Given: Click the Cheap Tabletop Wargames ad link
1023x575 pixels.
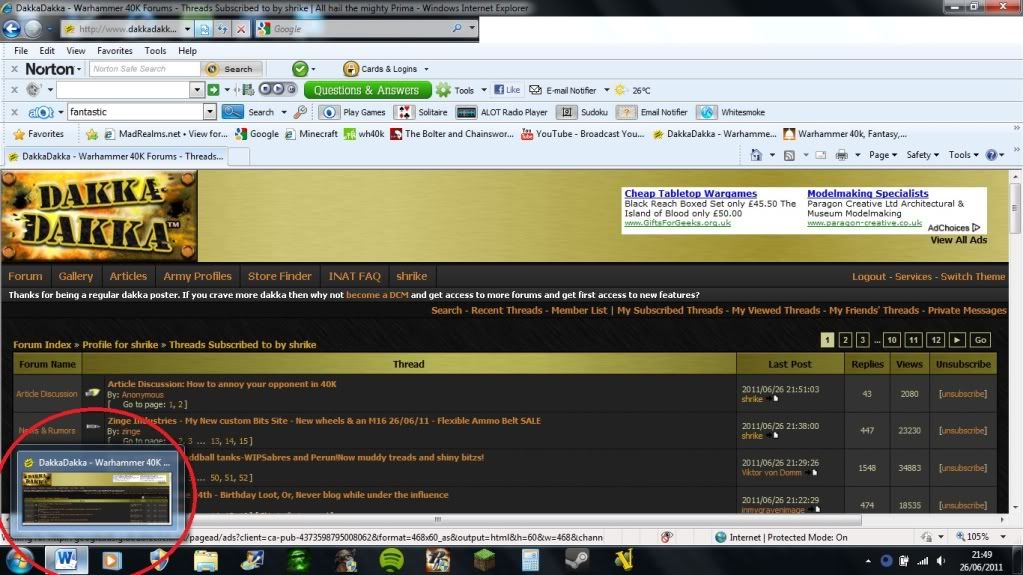Looking at the screenshot, I should (x=690, y=193).
